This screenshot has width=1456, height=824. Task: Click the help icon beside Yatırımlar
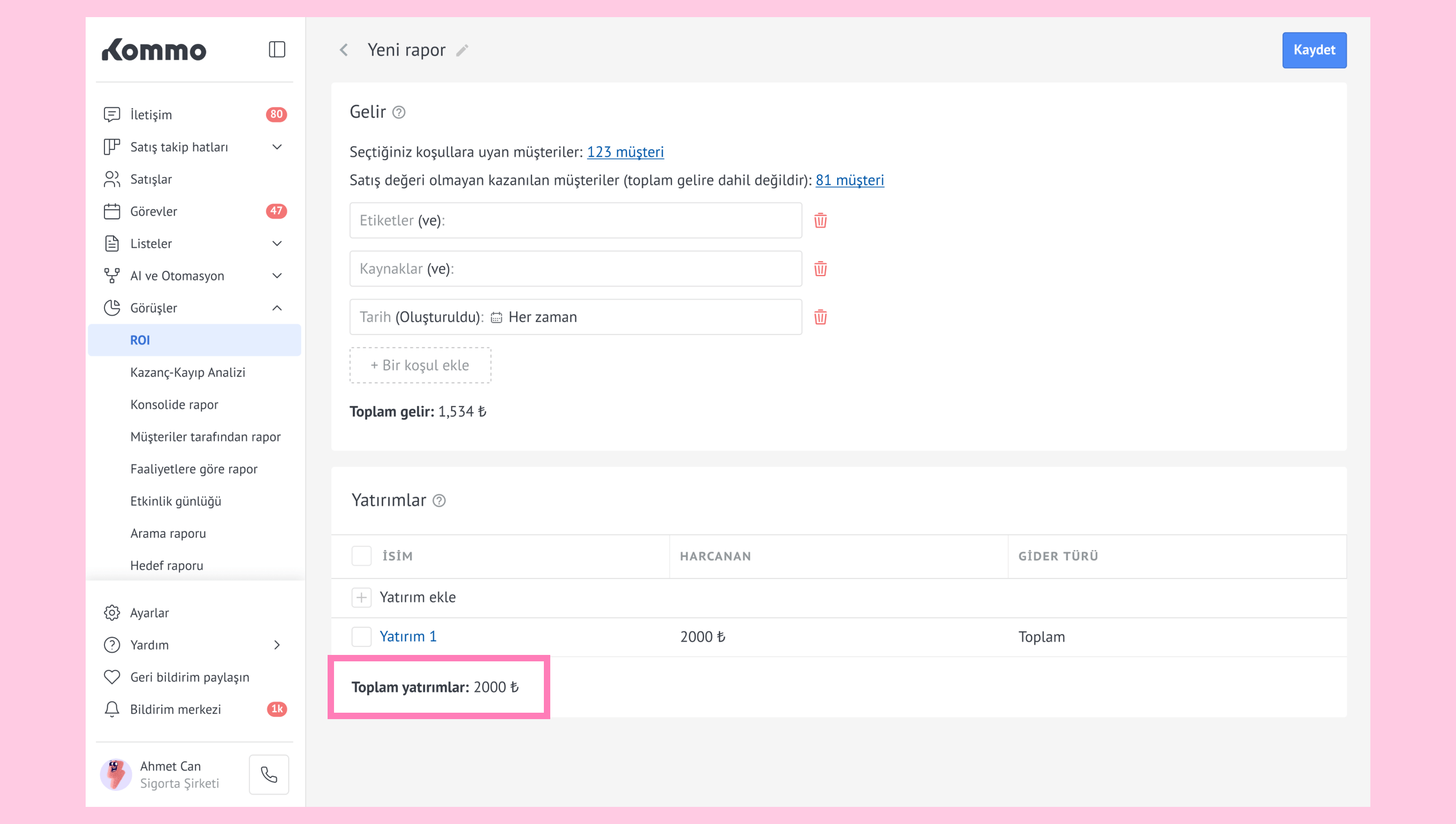[x=439, y=501]
